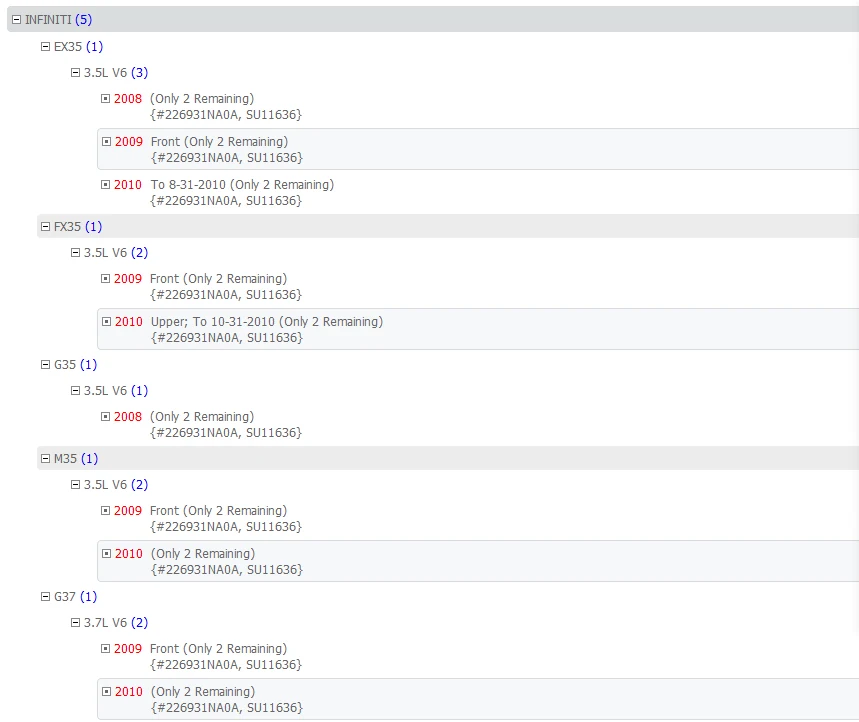Screen dimensions: 859x722
Task: Click year 2009 under G37
Action: 128,649
